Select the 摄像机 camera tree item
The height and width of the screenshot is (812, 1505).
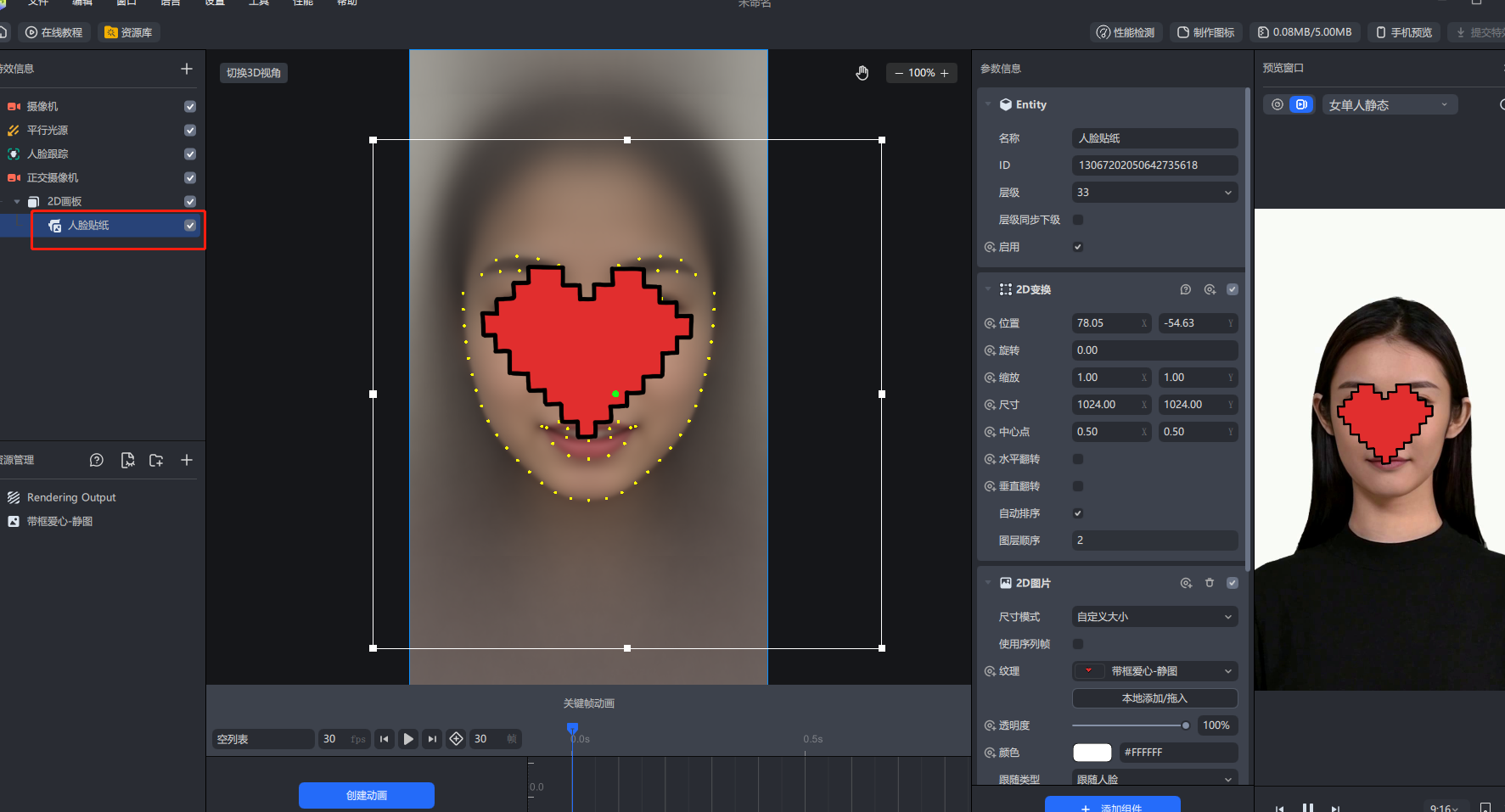click(42, 106)
